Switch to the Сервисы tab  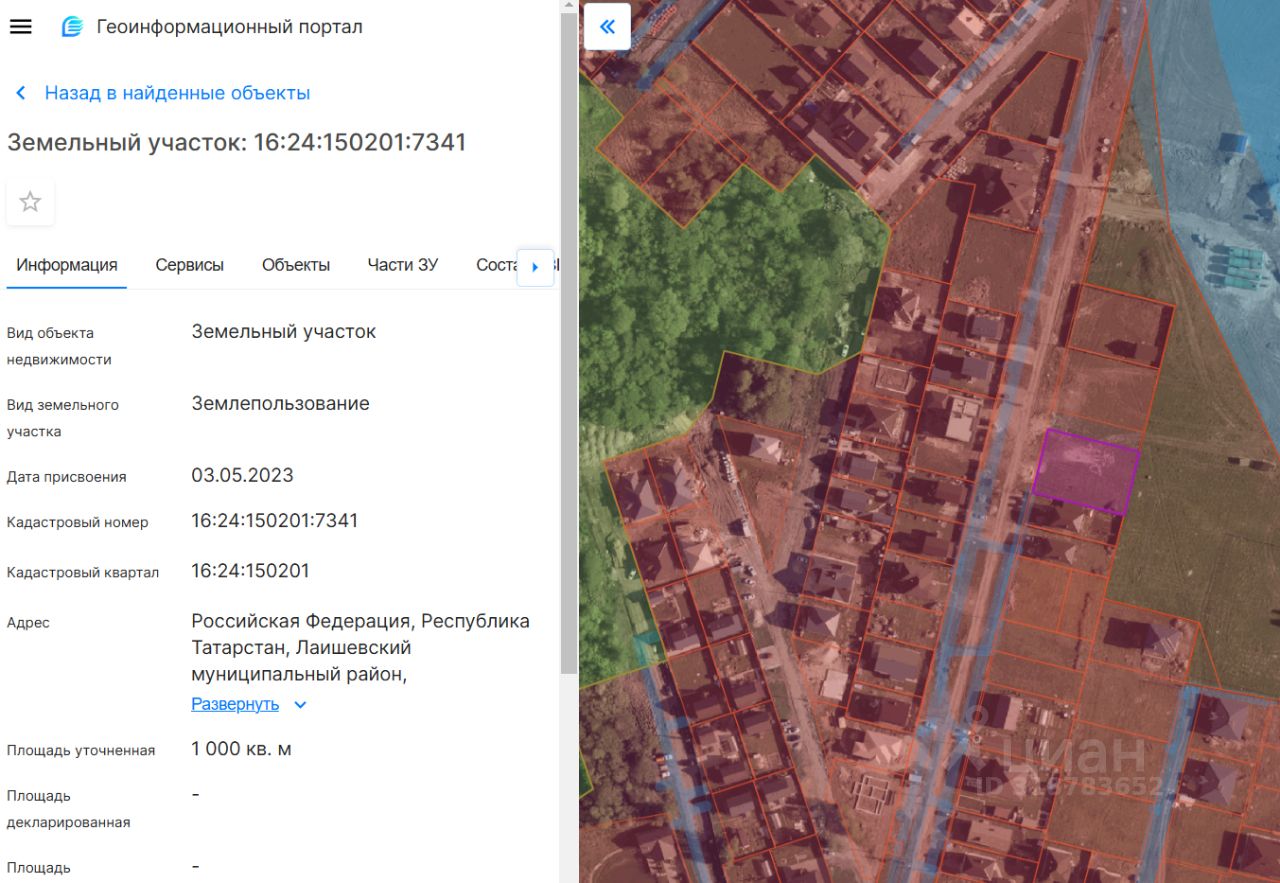click(x=190, y=265)
